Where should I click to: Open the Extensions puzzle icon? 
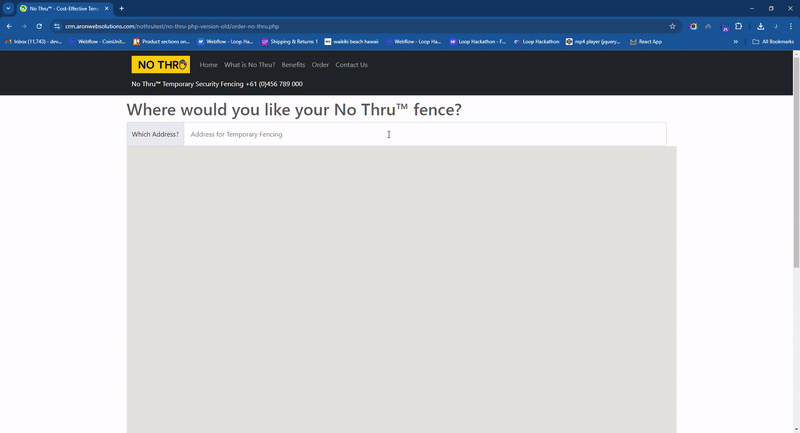pos(739,26)
